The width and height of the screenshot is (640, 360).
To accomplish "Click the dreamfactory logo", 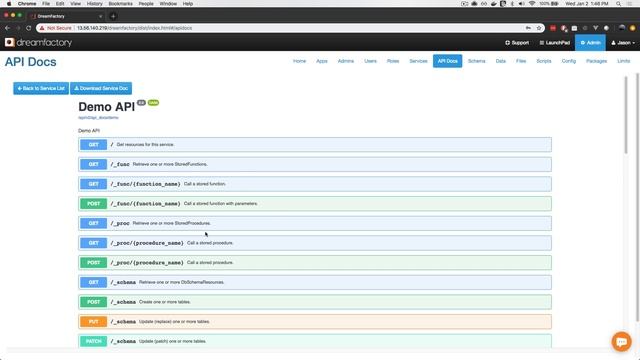I will click(x=38, y=42).
